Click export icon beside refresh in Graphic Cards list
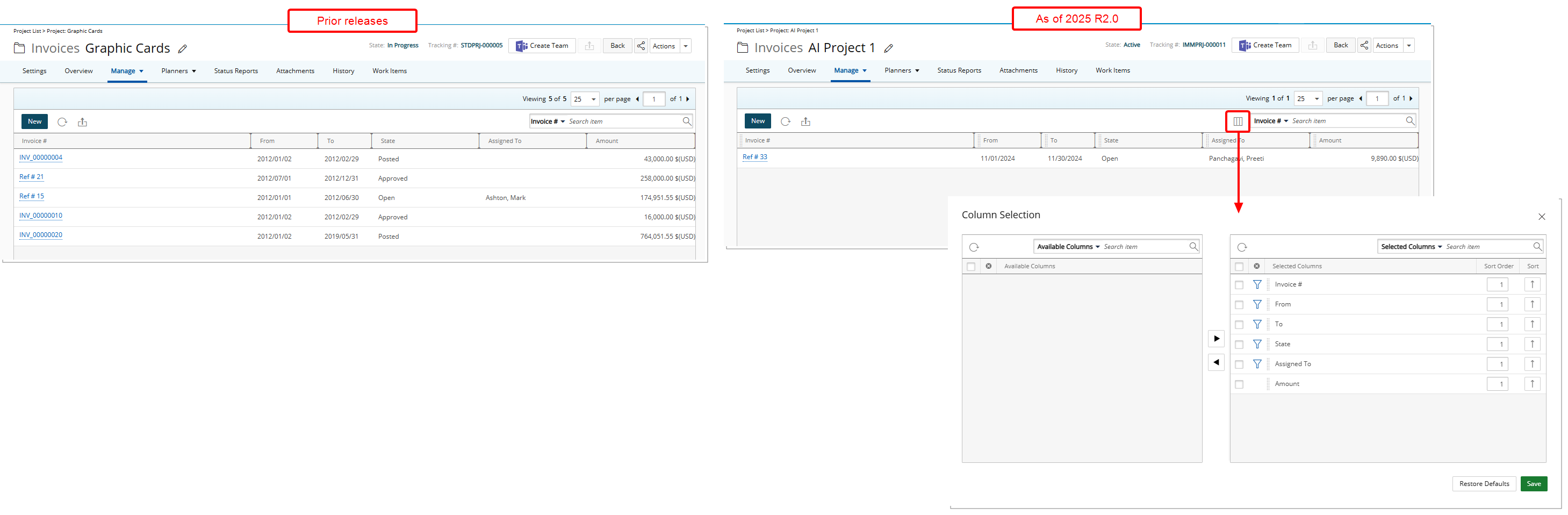This screenshot has width=1568, height=515. pyautogui.click(x=82, y=121)
